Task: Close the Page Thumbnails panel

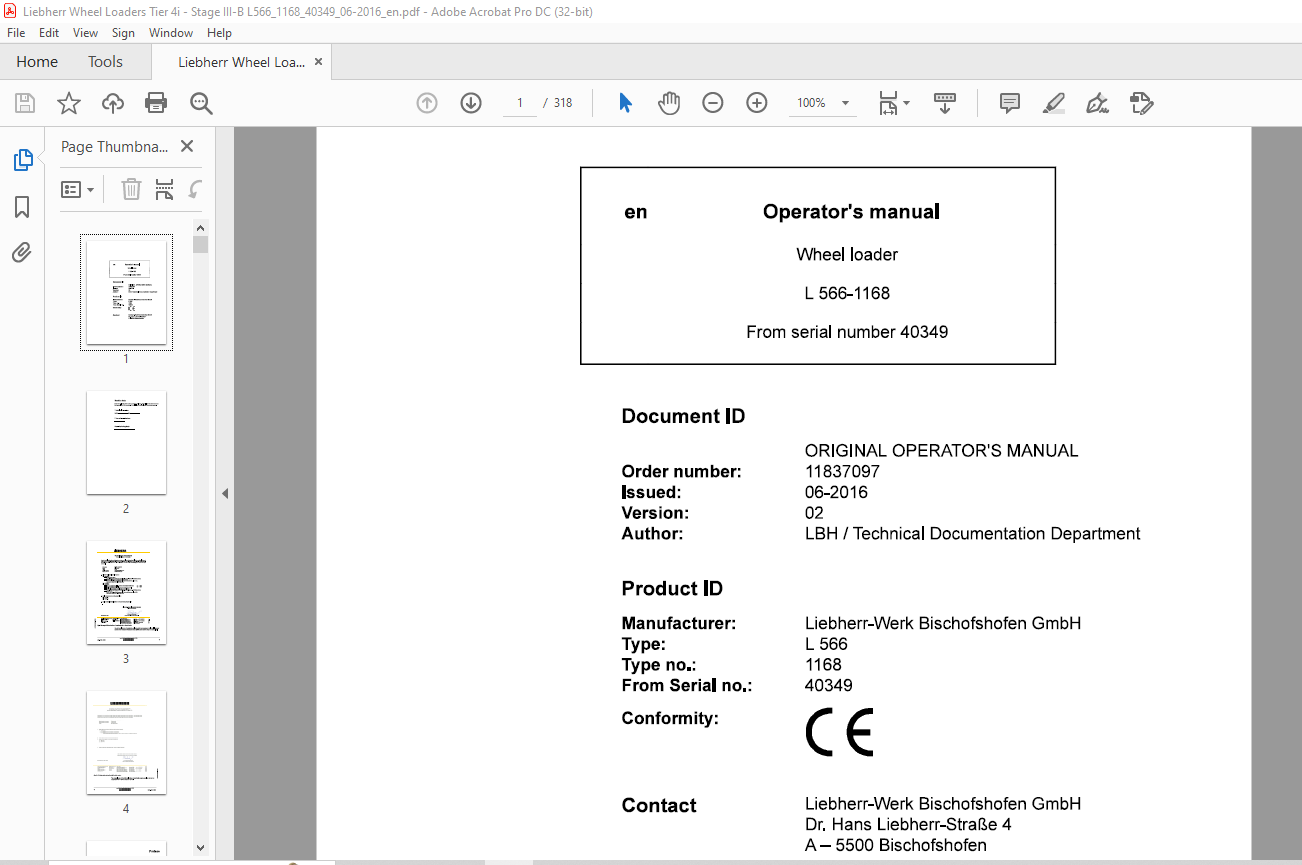Action: [186, 146]
